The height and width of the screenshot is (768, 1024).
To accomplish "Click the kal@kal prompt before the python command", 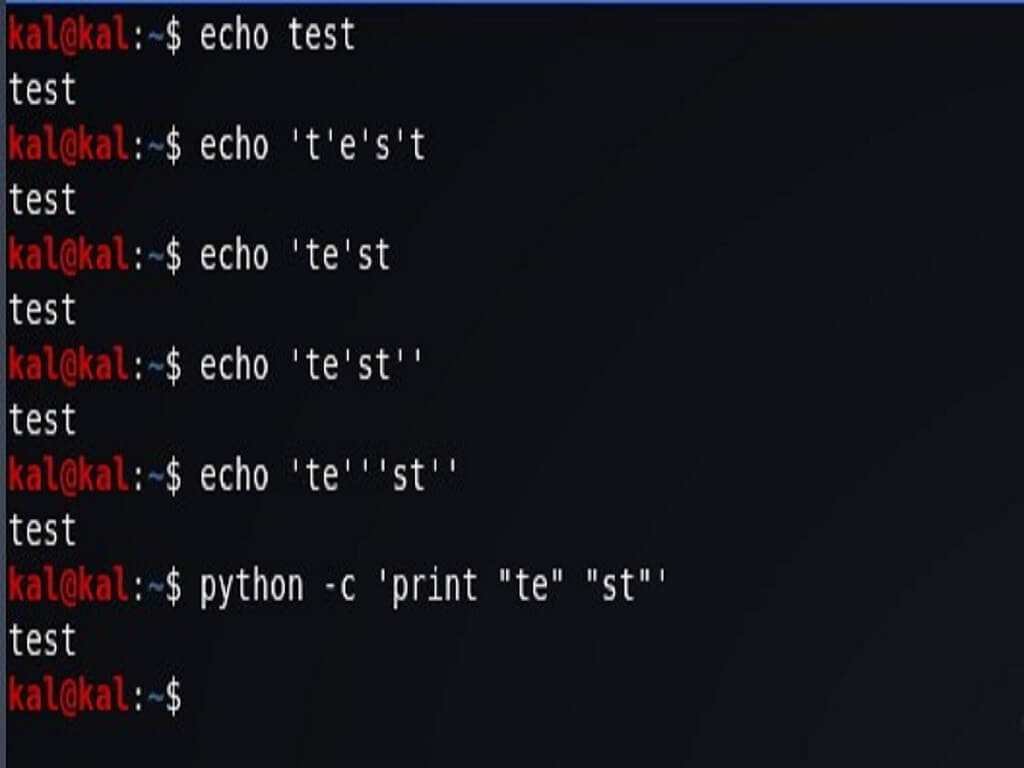I will pos(68,586).
